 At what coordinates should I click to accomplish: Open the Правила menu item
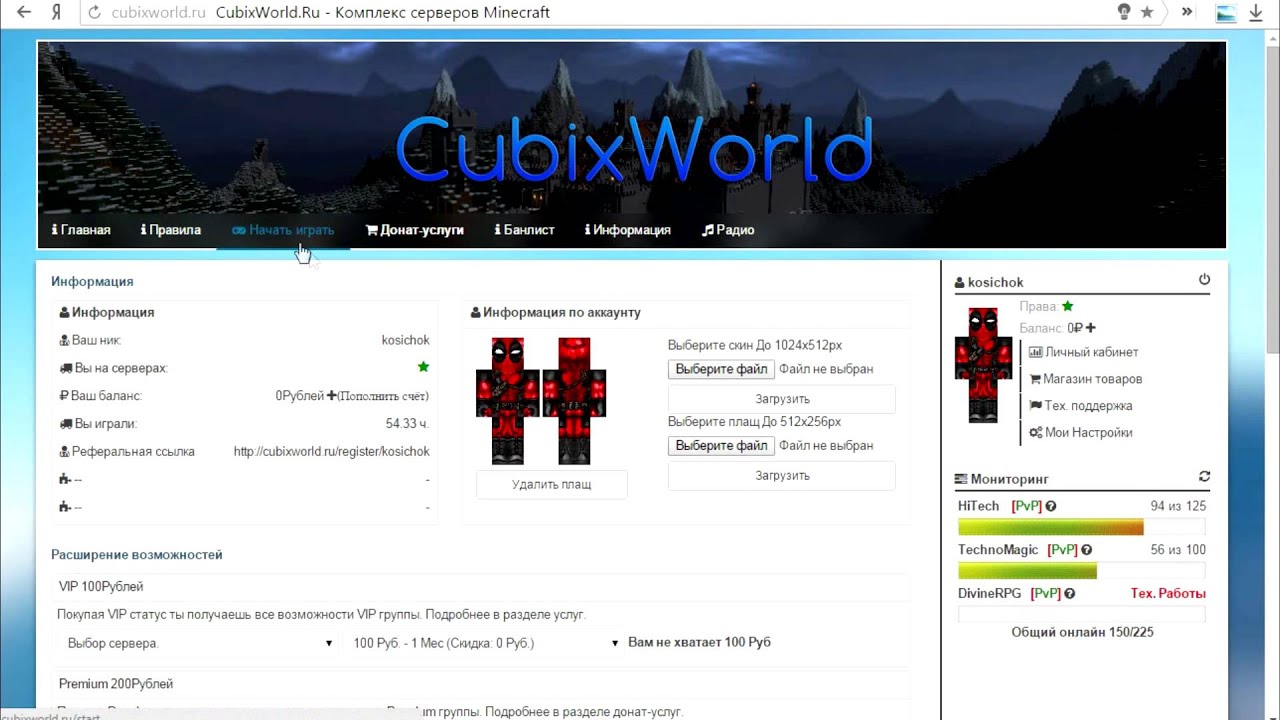[x=171, y=230]
